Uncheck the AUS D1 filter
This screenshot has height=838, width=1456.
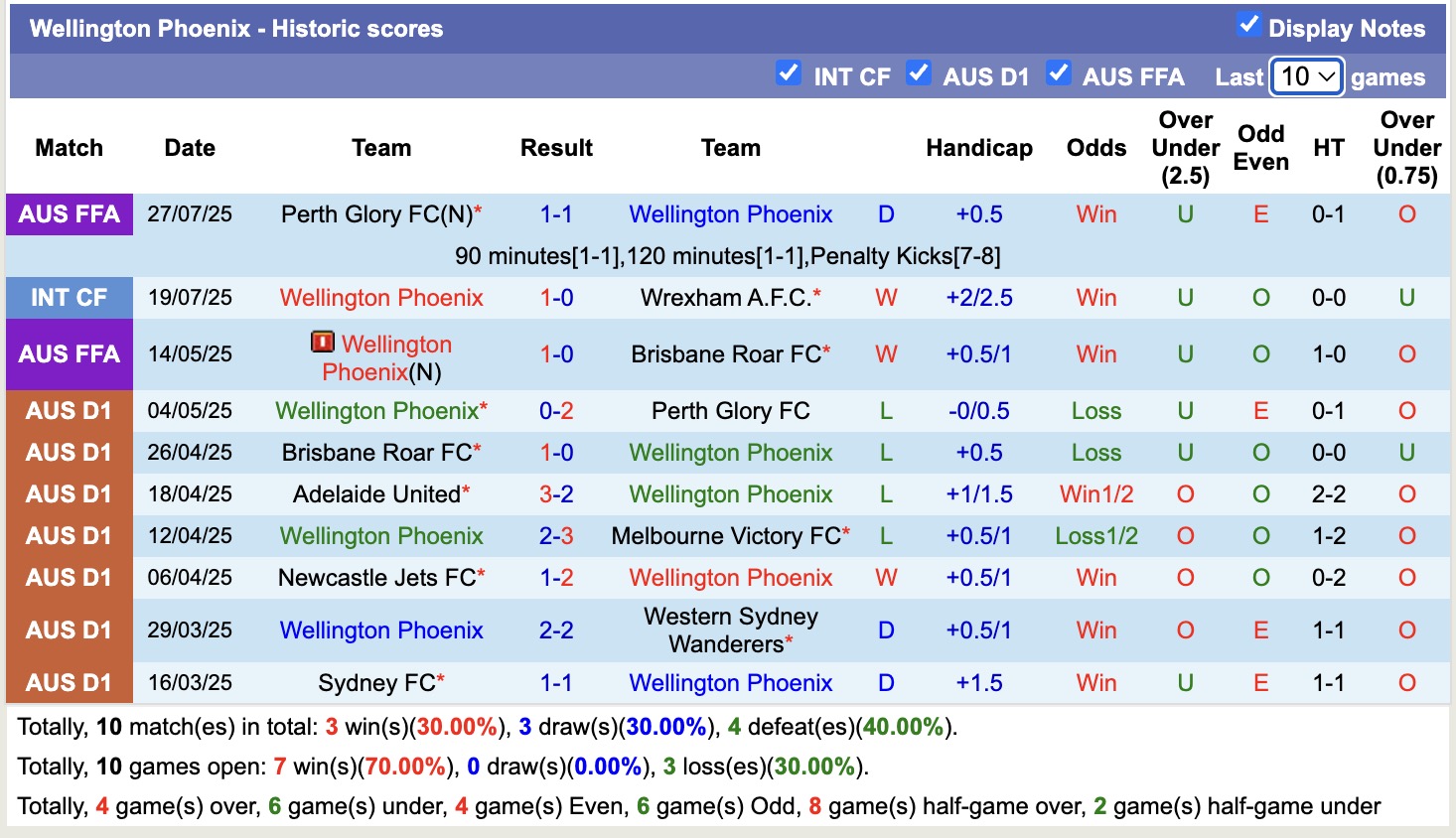tap(919, 73)
